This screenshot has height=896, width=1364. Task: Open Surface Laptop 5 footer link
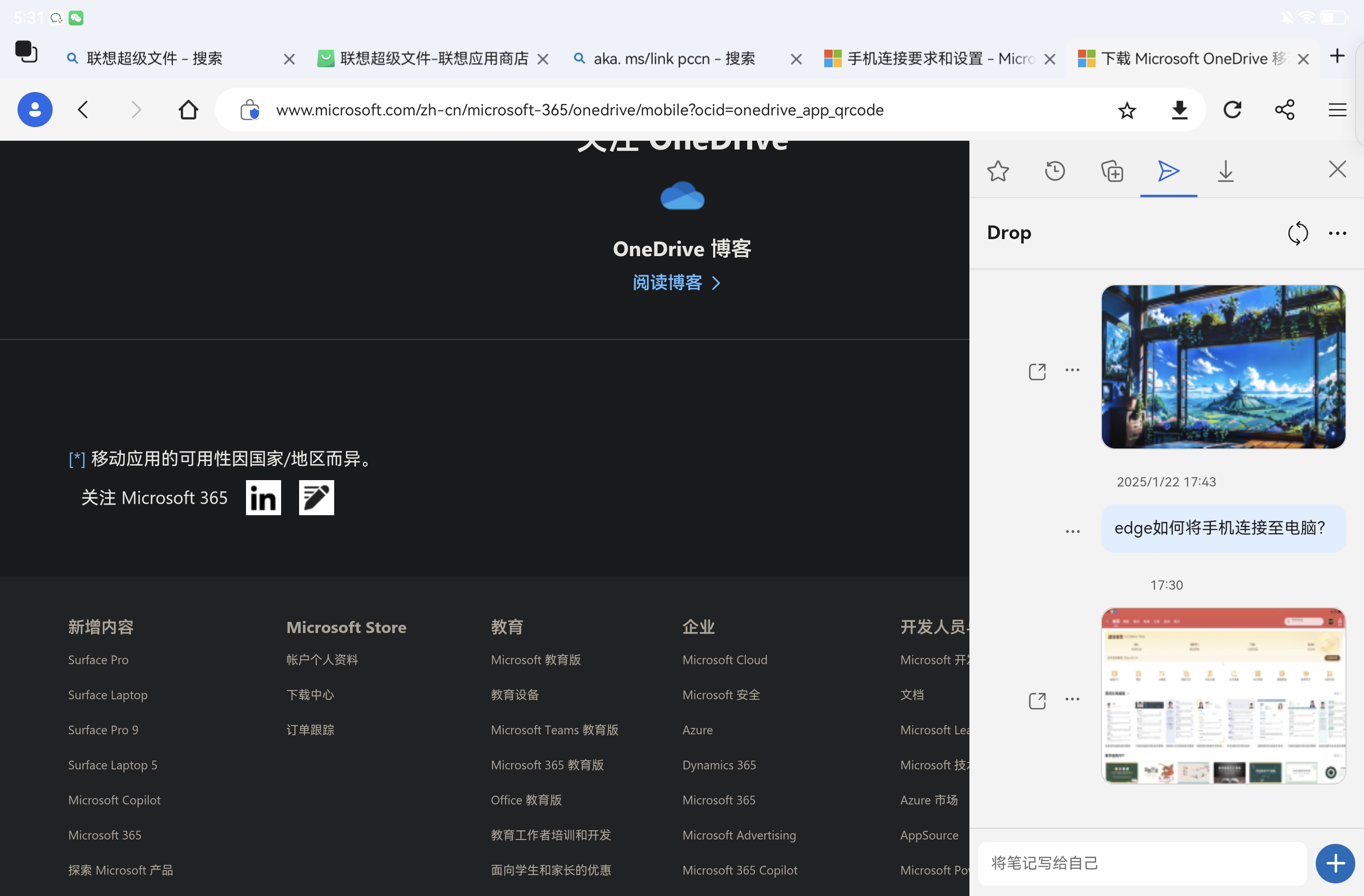(113, 765)
